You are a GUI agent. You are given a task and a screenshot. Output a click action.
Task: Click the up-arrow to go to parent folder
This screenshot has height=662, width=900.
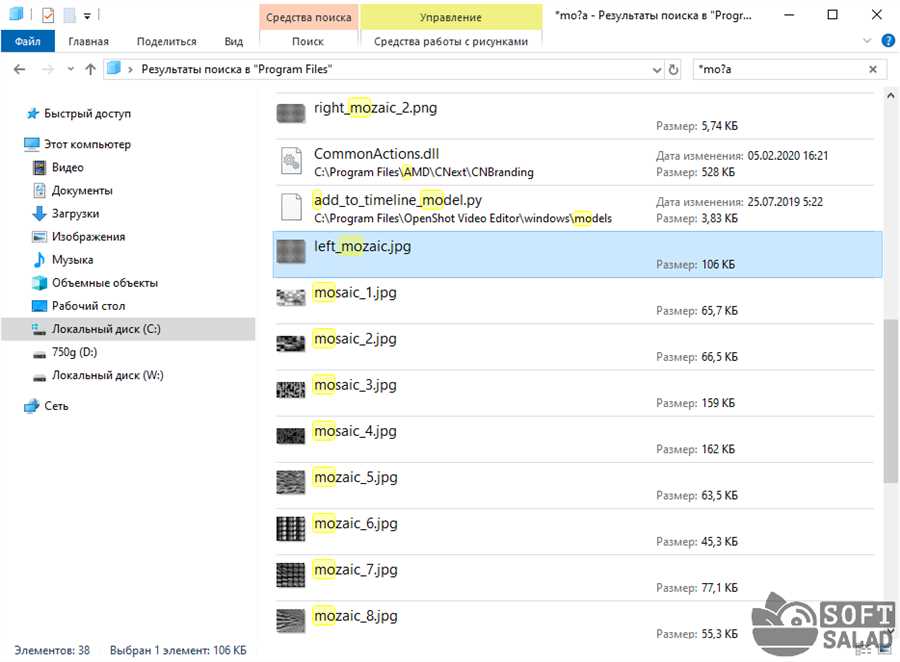(x=91, y=69)
